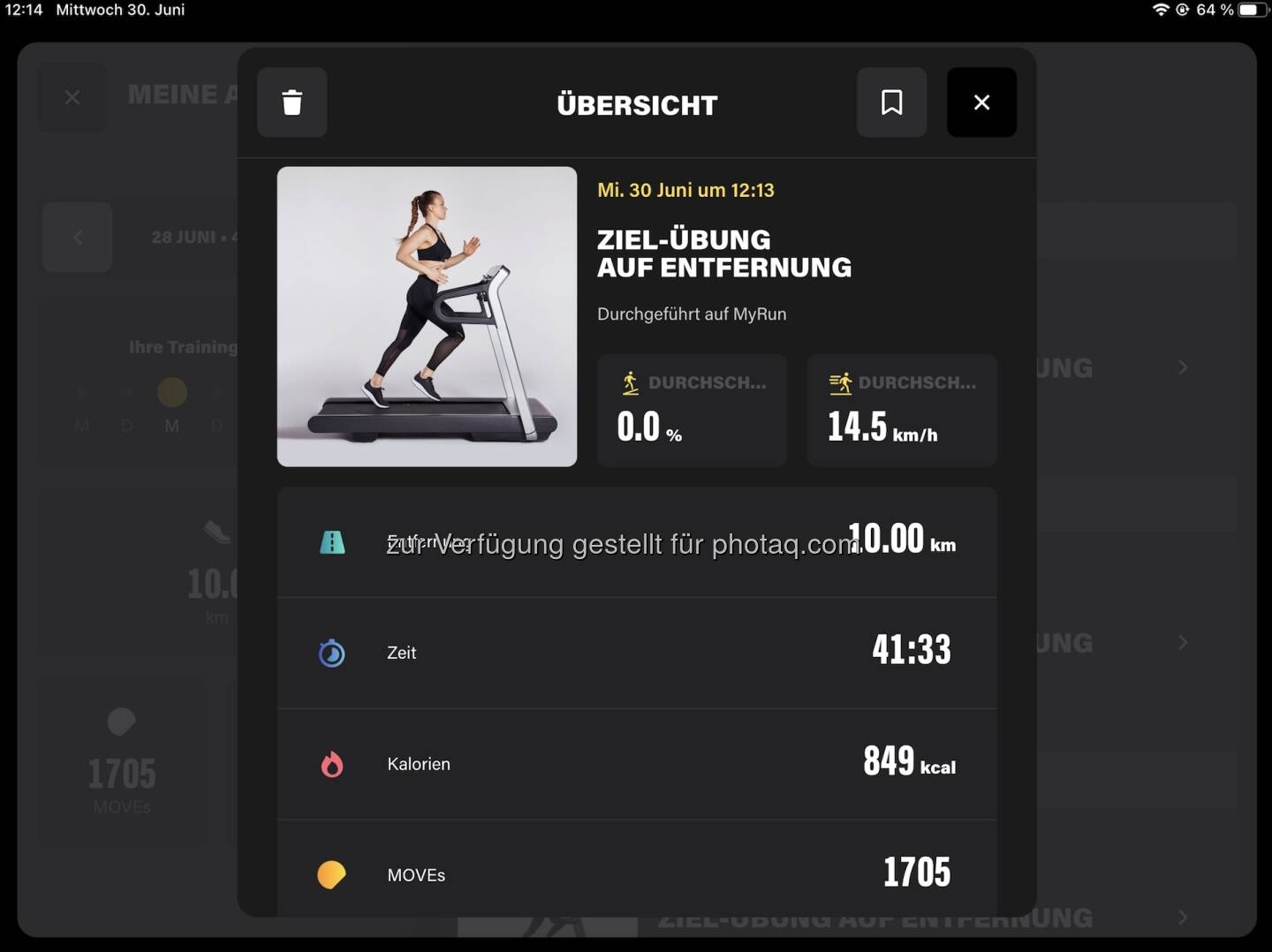Click the distance road icon
1272x952 pixels.
(x=332, y=542)
